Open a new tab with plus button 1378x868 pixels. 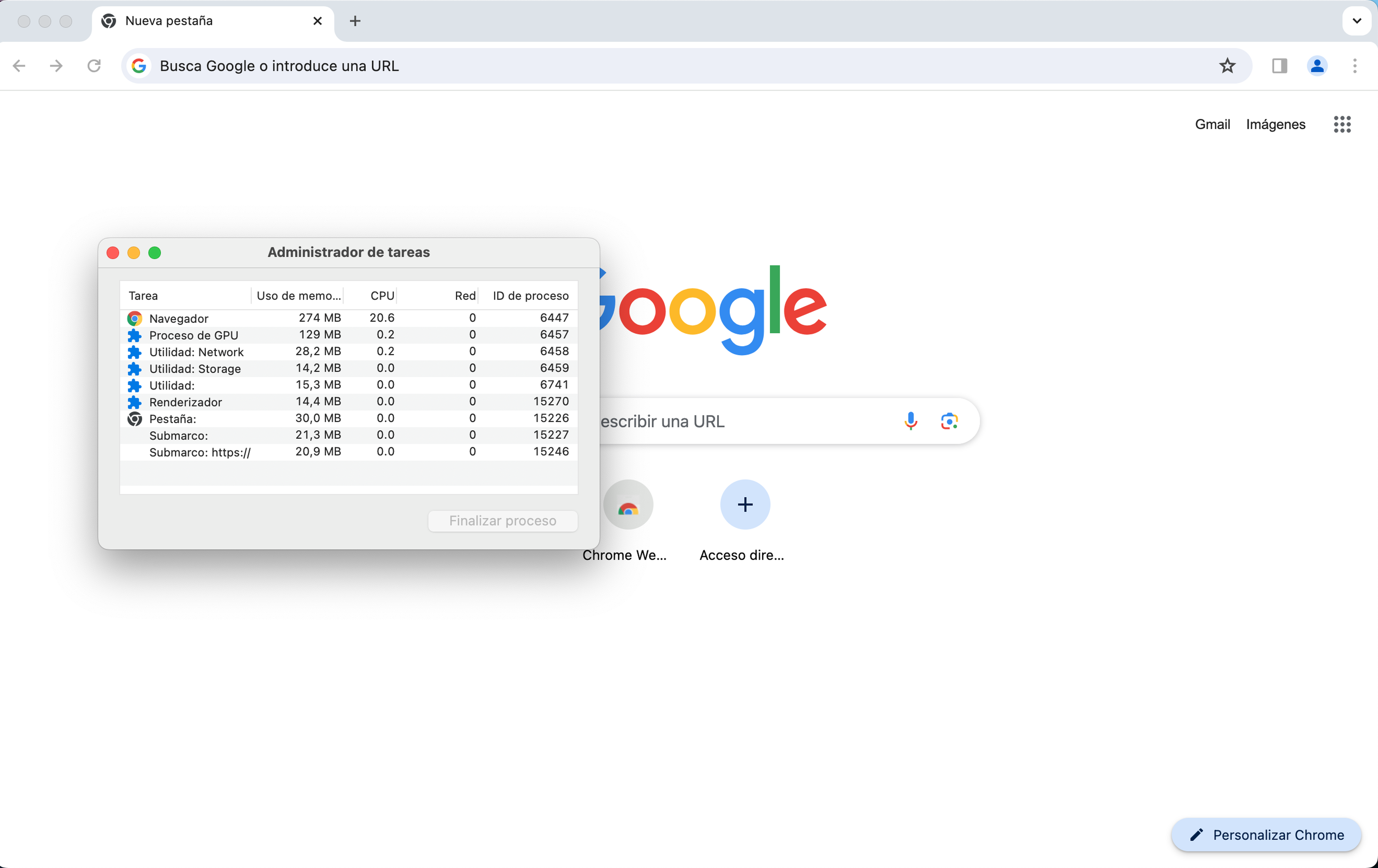[x=355, y=21]
